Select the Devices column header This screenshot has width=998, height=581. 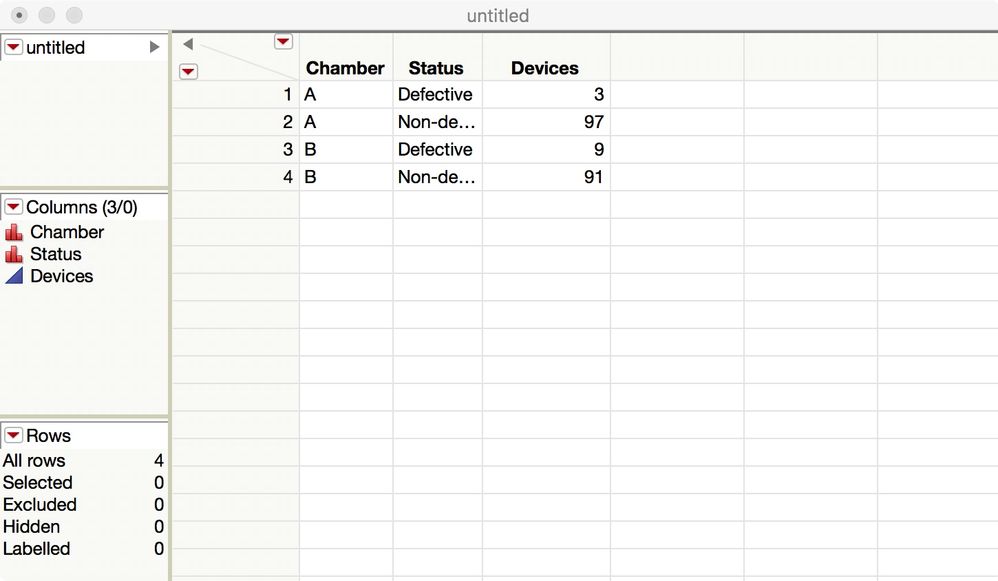click(545, 68)
